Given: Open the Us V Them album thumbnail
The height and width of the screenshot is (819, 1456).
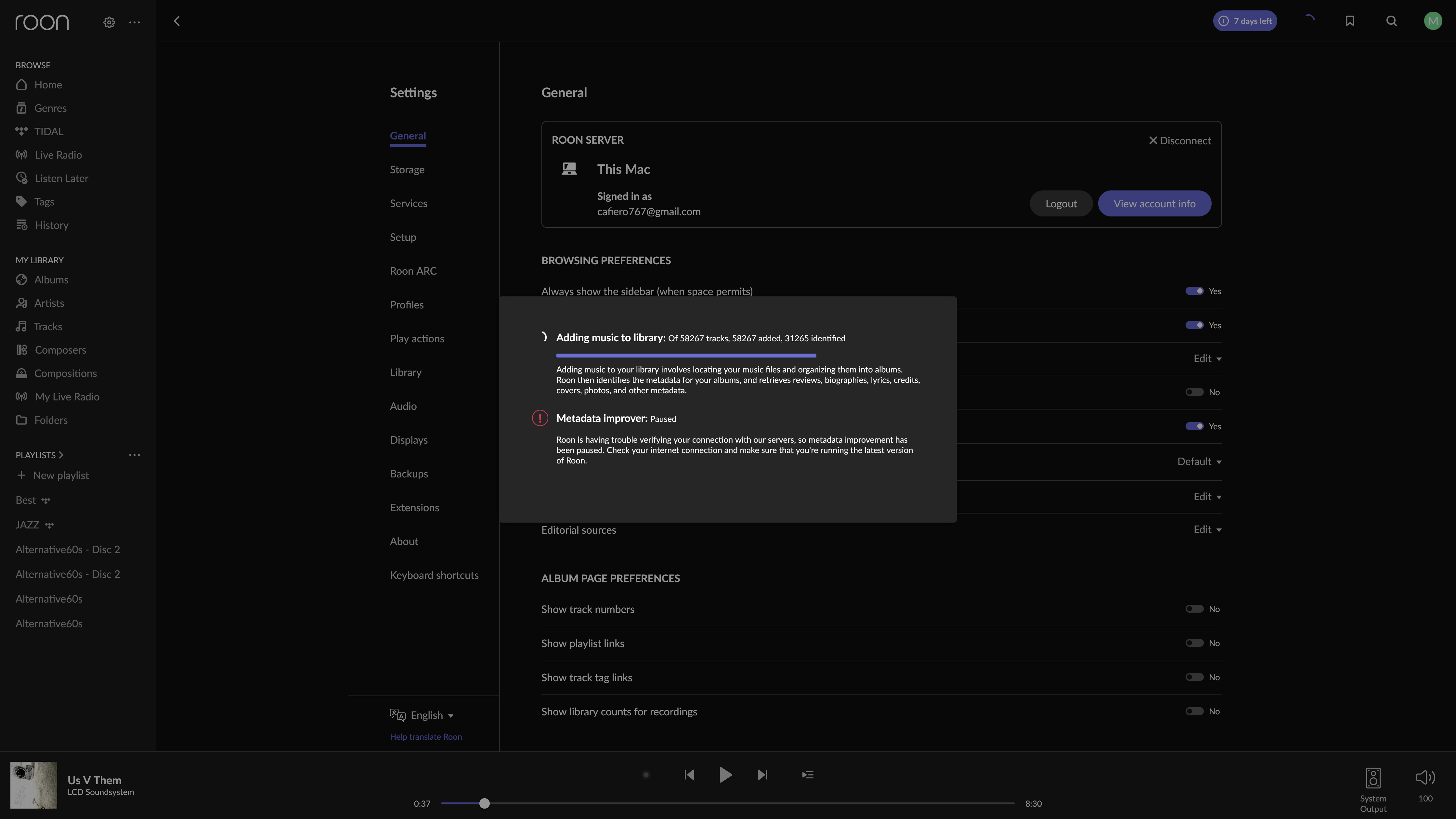Looking at the screenshot, I should coord(33,785).
